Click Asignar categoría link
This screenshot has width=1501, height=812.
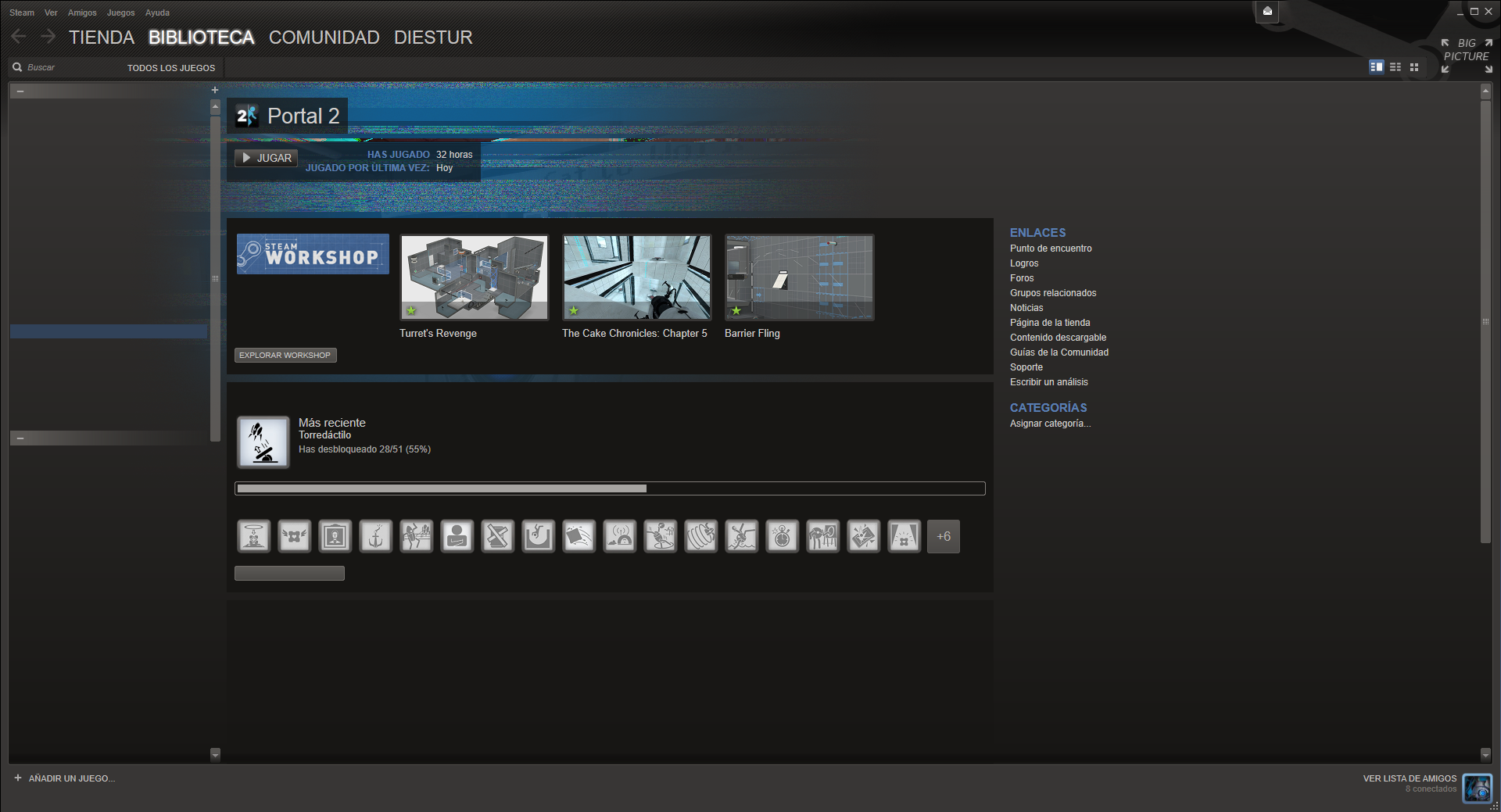(1050, 424)
